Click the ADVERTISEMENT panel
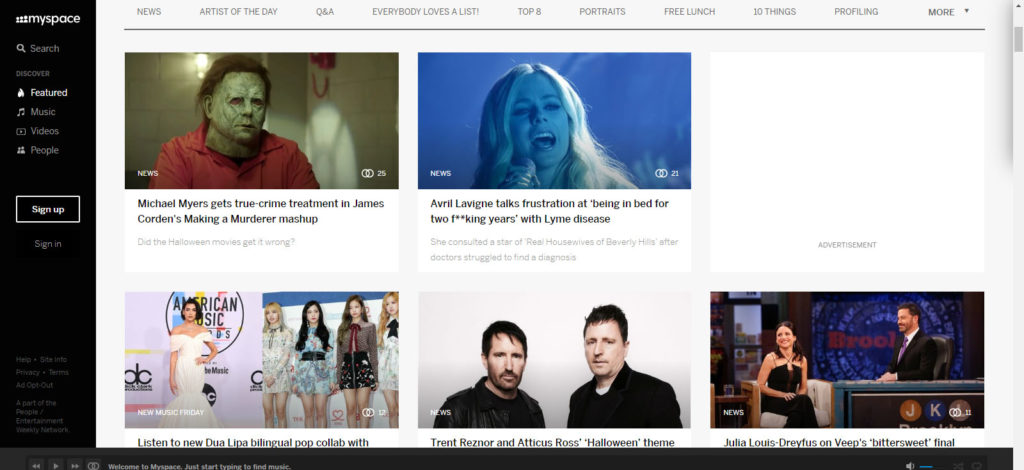 click(847, 162)
